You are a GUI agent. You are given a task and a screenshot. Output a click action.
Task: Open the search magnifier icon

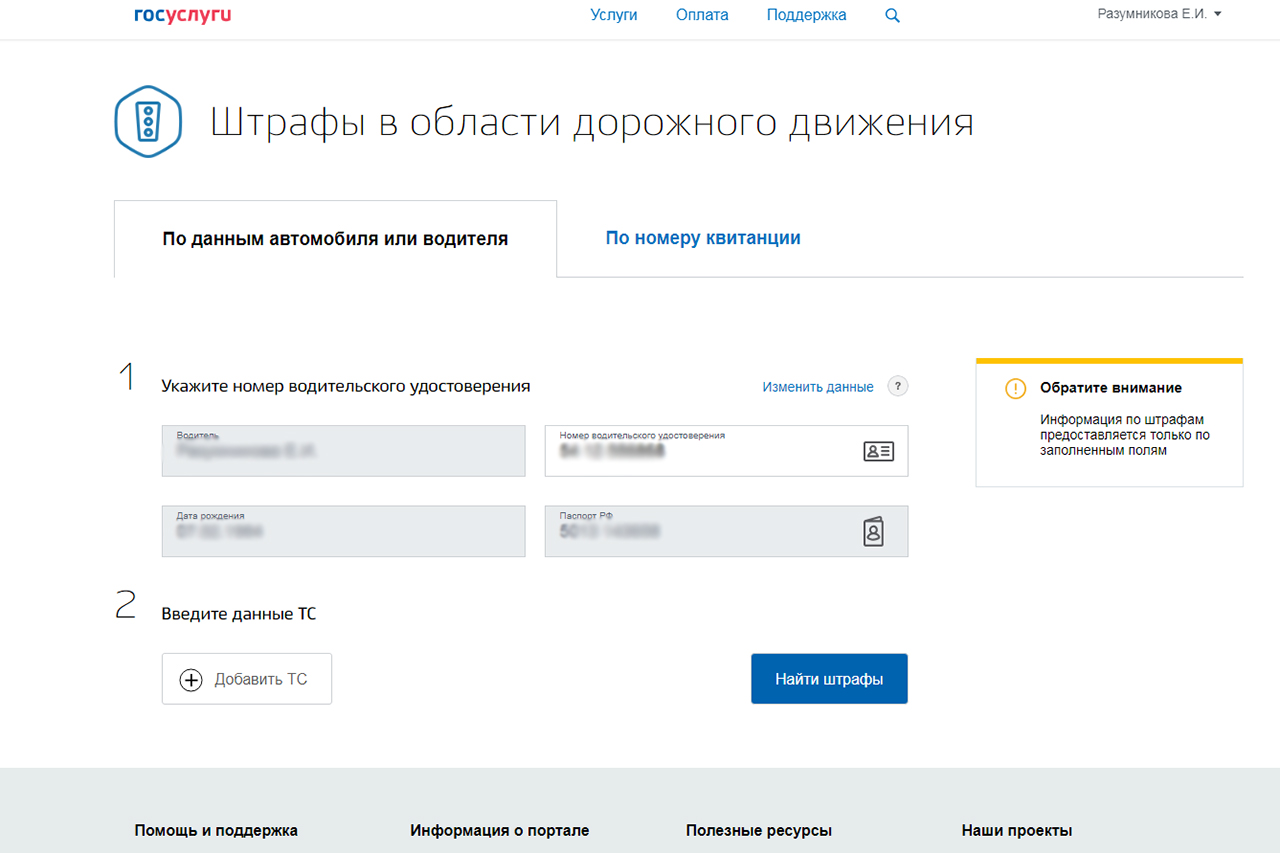pos(893,16)
